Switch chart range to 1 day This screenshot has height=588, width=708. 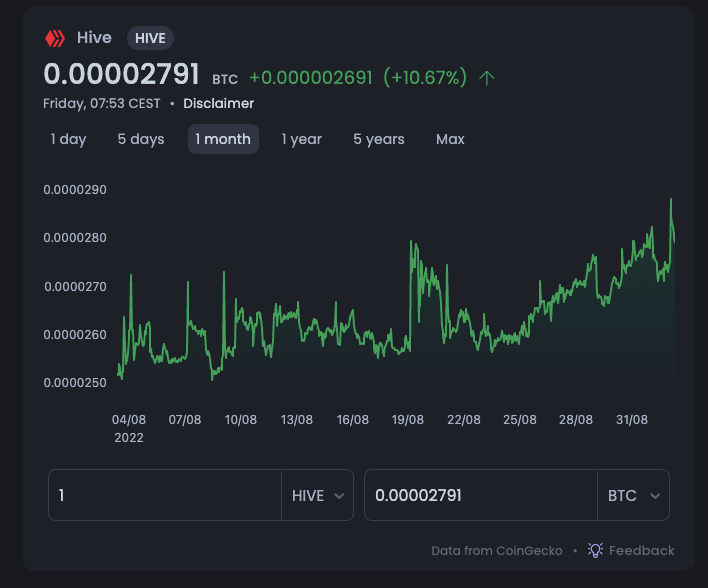click(x=68, y=139)
